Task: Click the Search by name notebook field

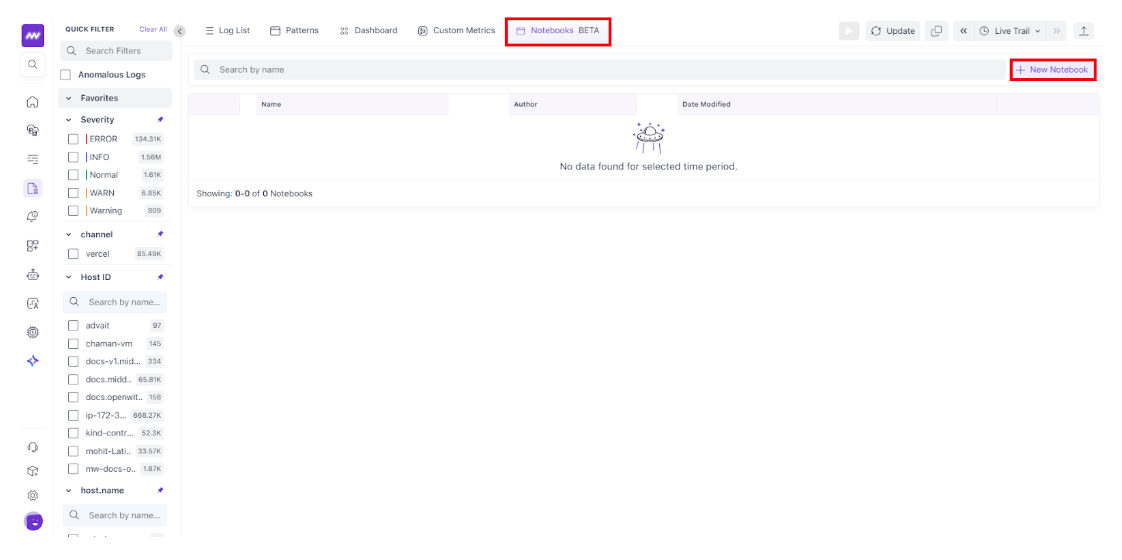Action: [x=600, y=70]
